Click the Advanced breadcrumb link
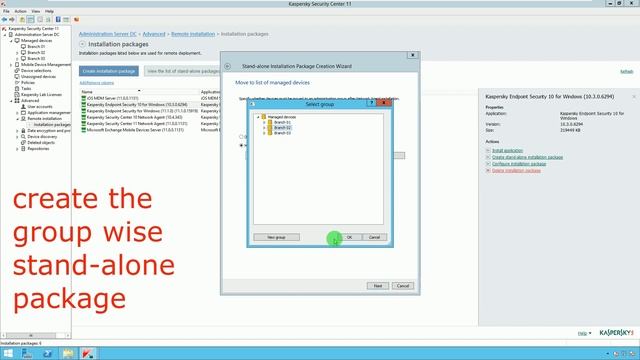This screenshot has width=640, height=360. tap(154, 34)
